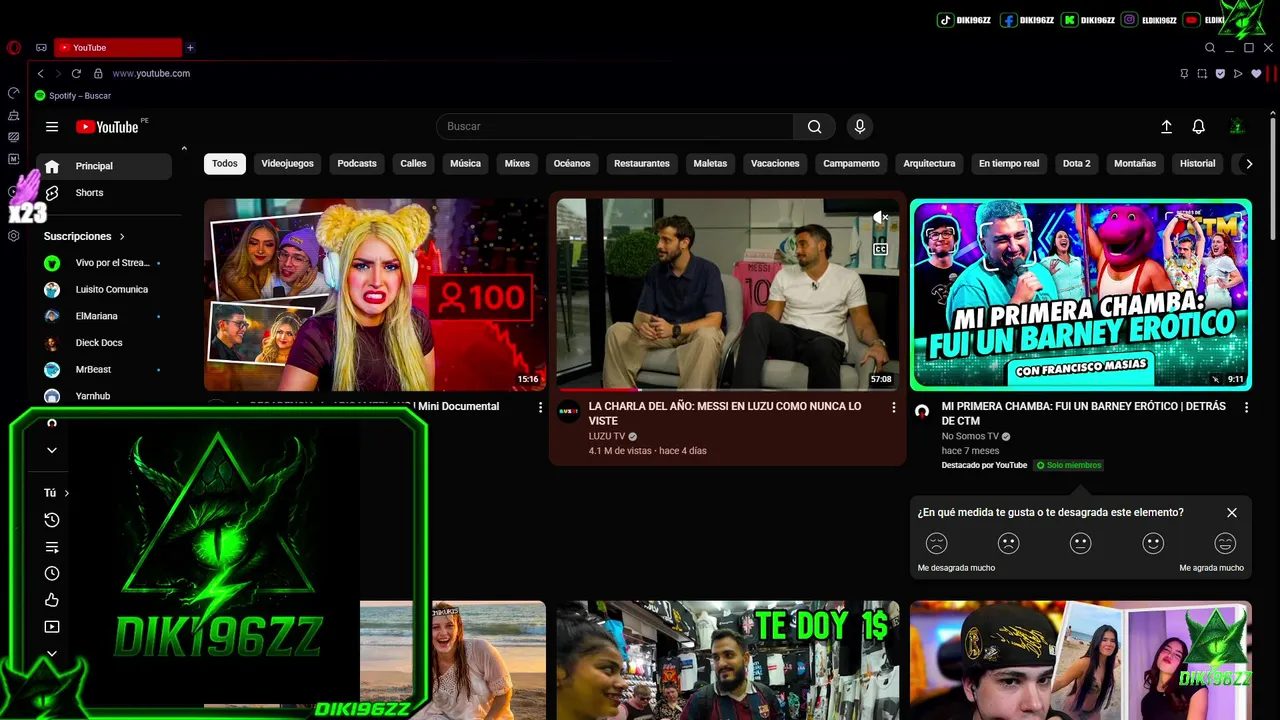Screen dimensions: 1280x720
Task: Open options menu for LA CHARLA DEL AÑO video
Action: (x=894, y=407)
